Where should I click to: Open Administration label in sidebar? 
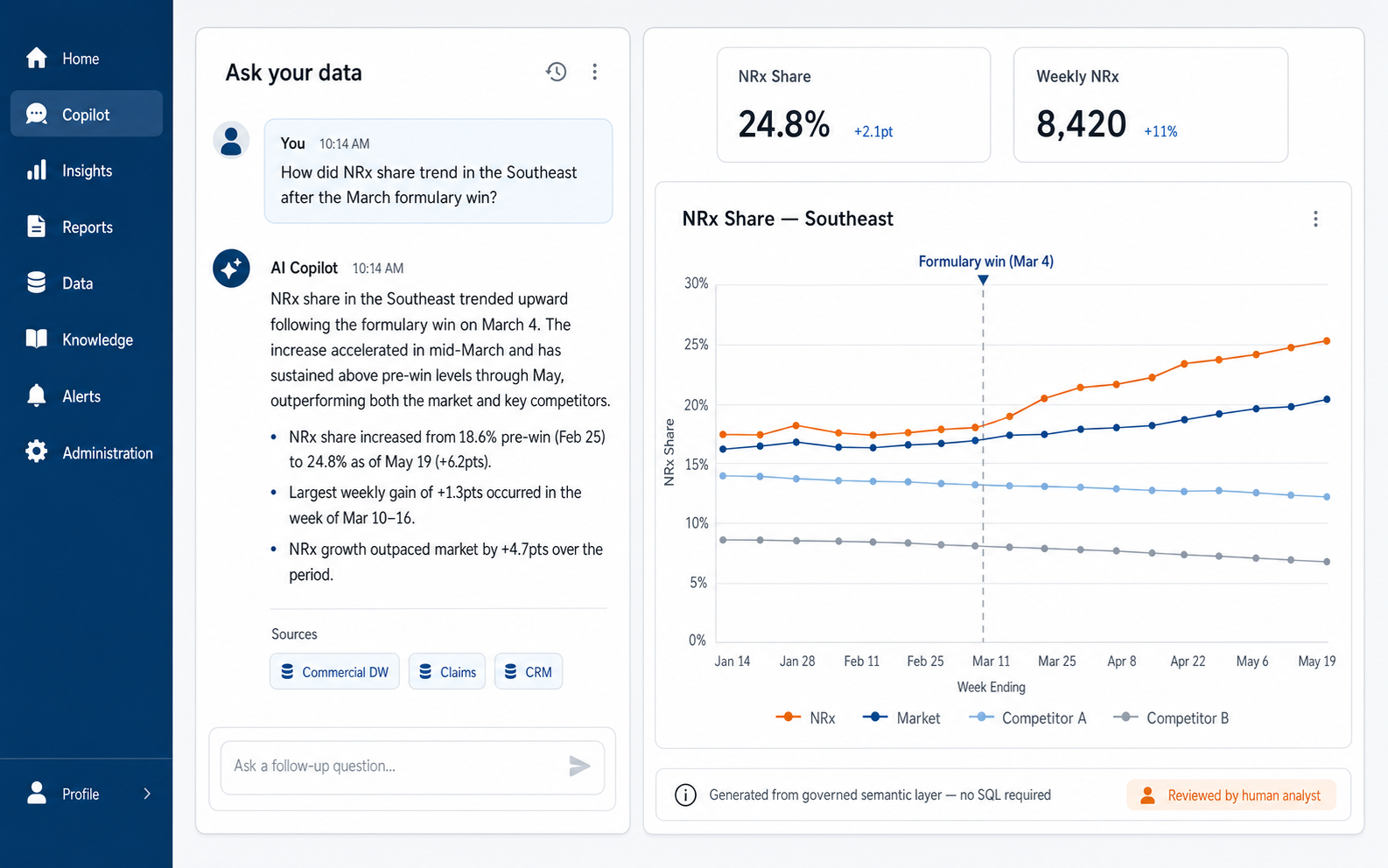108,452
